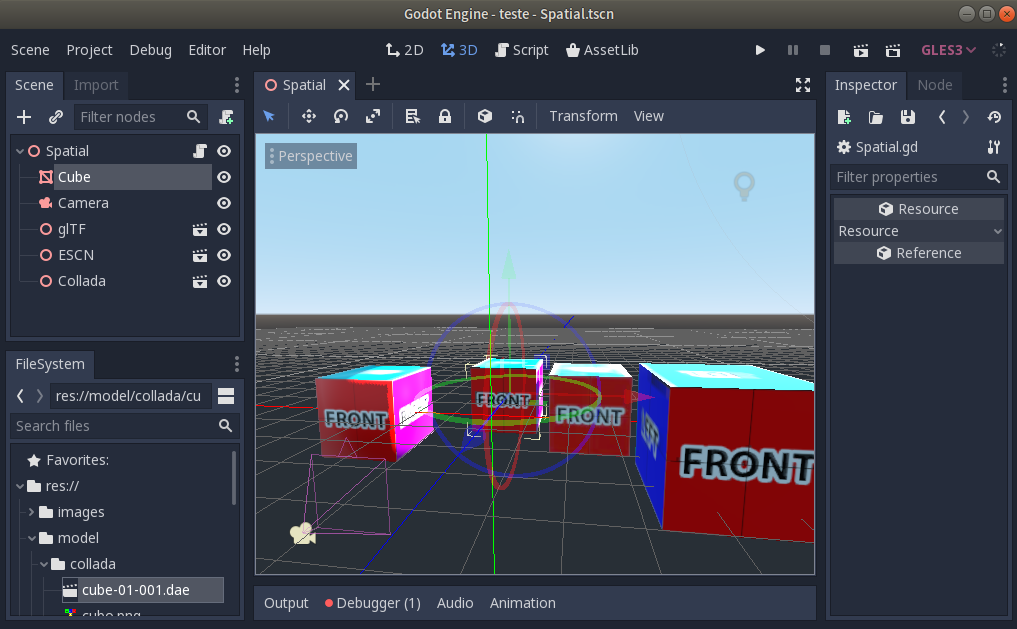Click the Filter nodes field
The height and width of the screenshot is (629, 1017).
coord(141,117)
